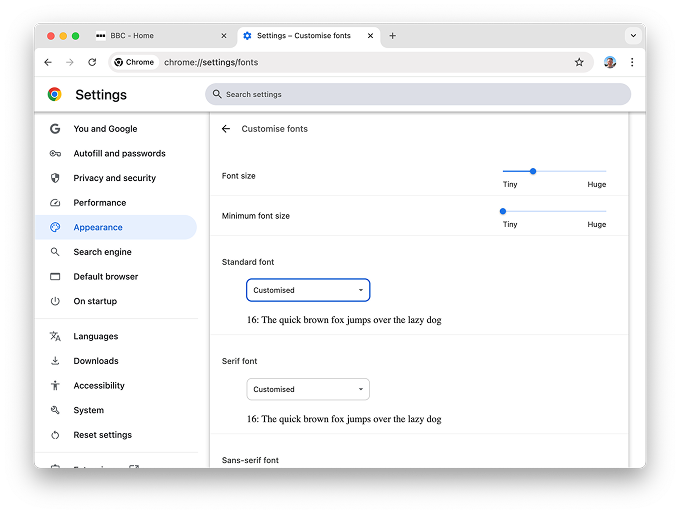Click the download icon for Downloads
Image resolution: width=680 pixels, height=514 pixels.
(x=55, y=361)
